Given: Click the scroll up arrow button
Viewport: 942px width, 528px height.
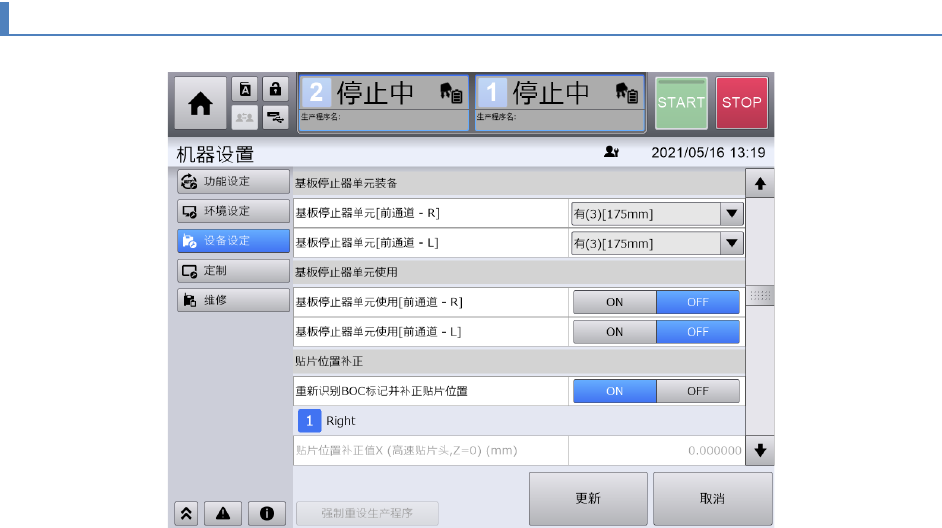Looking at the screenshot, I should point(760,184).
